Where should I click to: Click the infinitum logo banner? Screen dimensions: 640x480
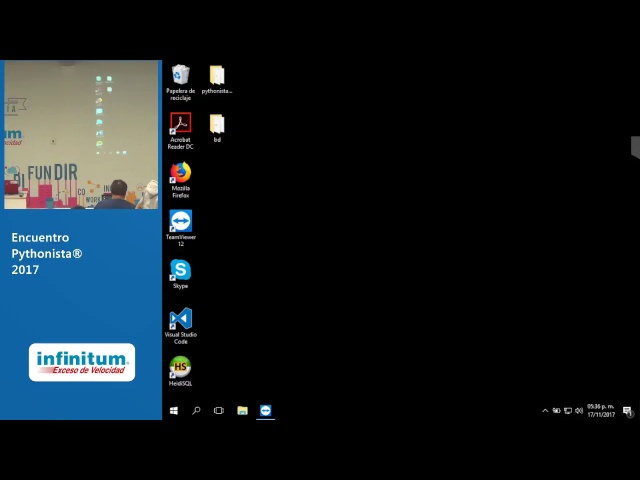tap(82, 362)
